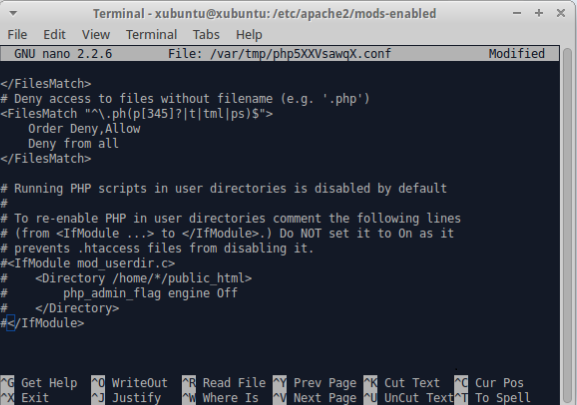This screenshot has width=577, height=405.
Task: Click the ^T To Spell shortcut
Action: coord(492,398)
